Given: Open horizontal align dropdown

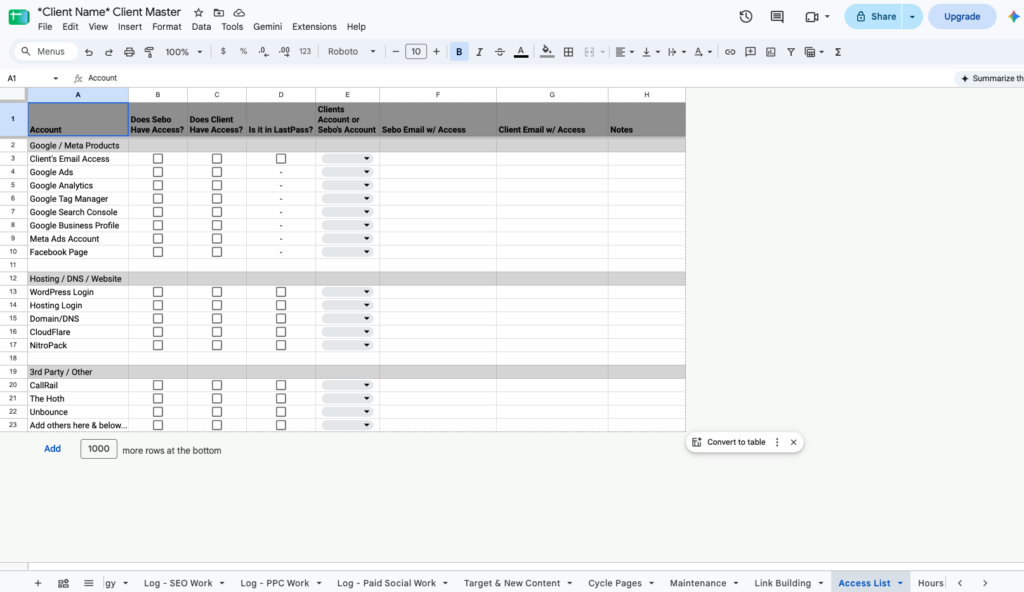Looking at the screenshot, I should pyautogui.click(x=624, y=52).
